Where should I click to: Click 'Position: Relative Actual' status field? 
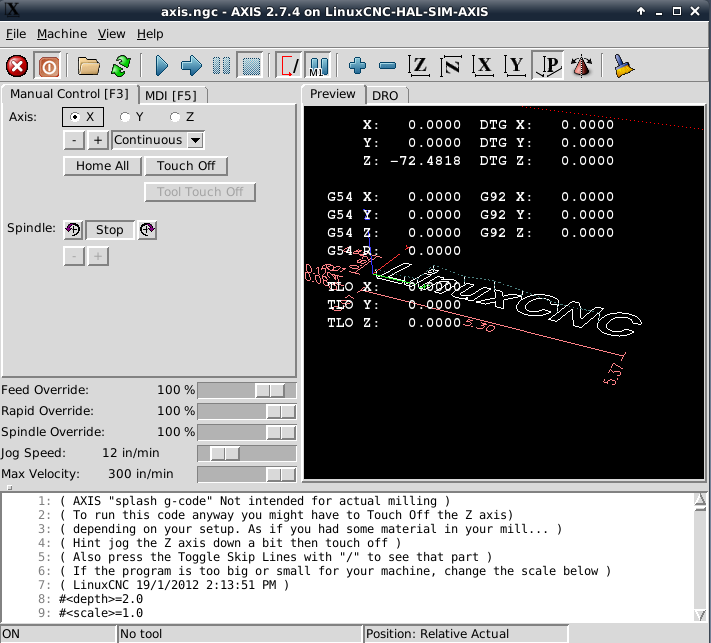[x=466, y=634]
